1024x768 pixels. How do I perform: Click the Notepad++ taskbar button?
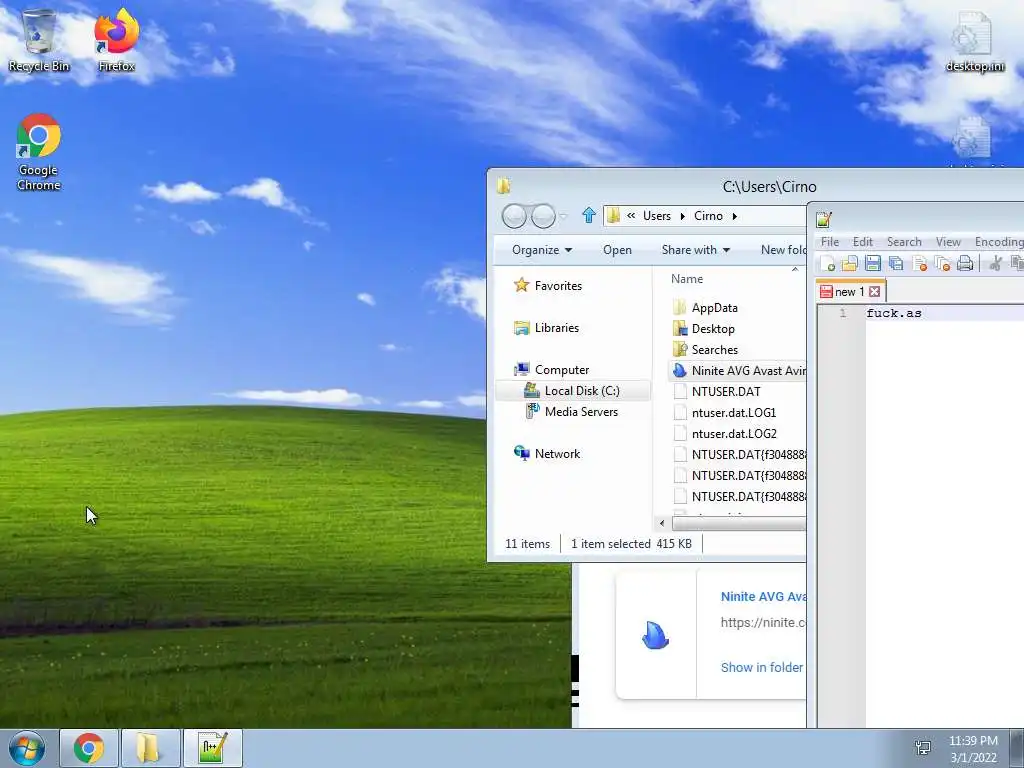213,748
